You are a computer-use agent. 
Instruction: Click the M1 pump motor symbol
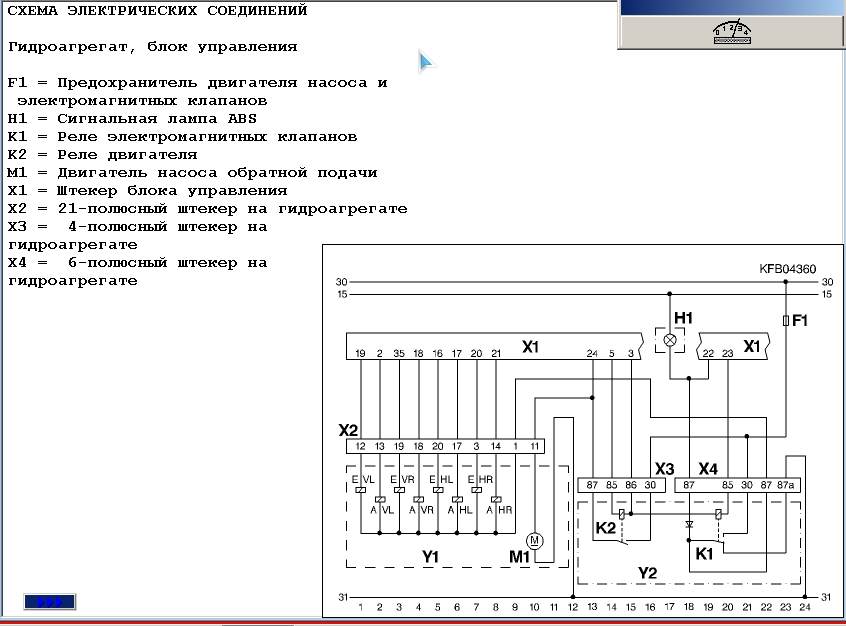coord(534,541)
